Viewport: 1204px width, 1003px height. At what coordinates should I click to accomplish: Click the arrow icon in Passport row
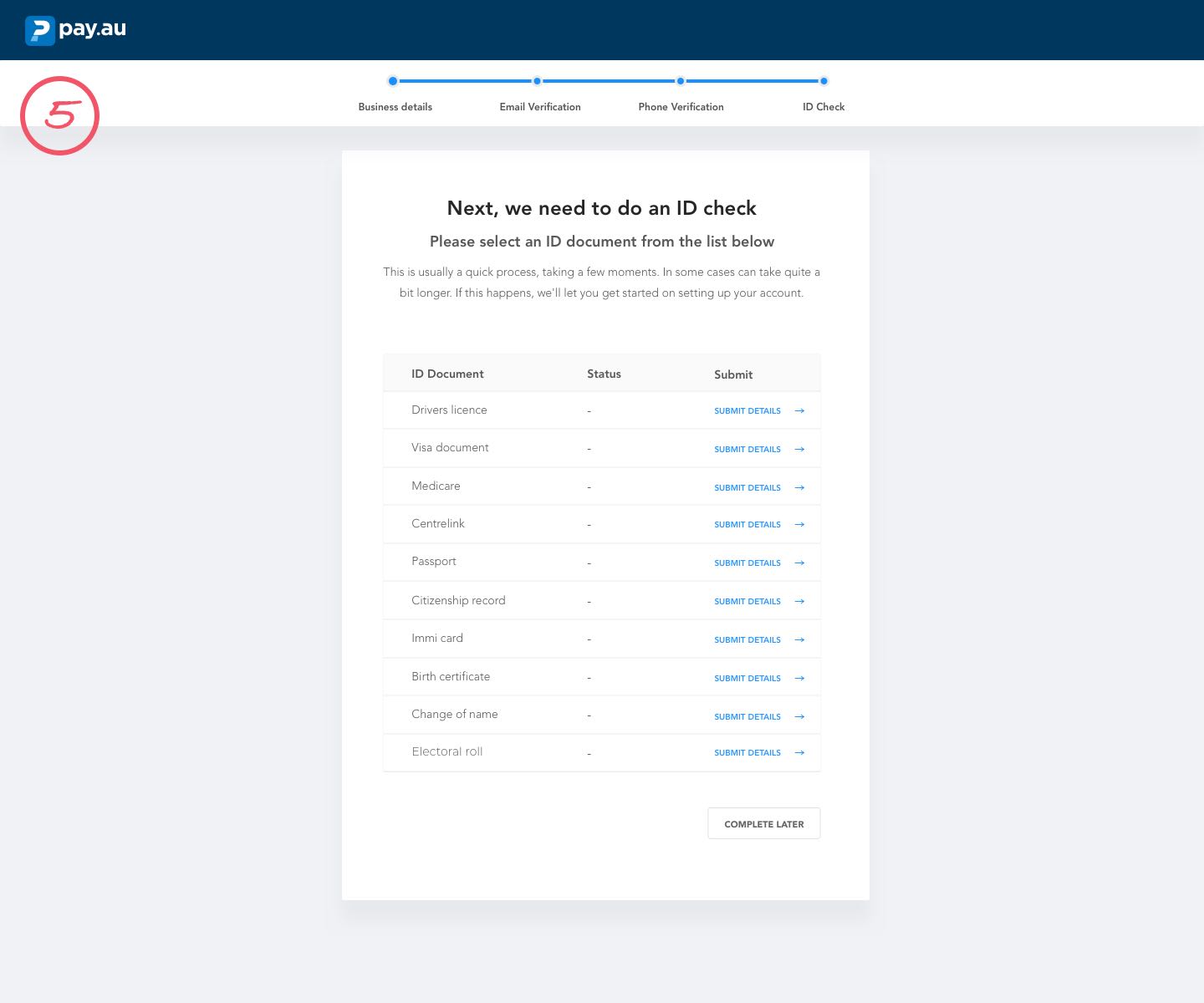point(799,563)
